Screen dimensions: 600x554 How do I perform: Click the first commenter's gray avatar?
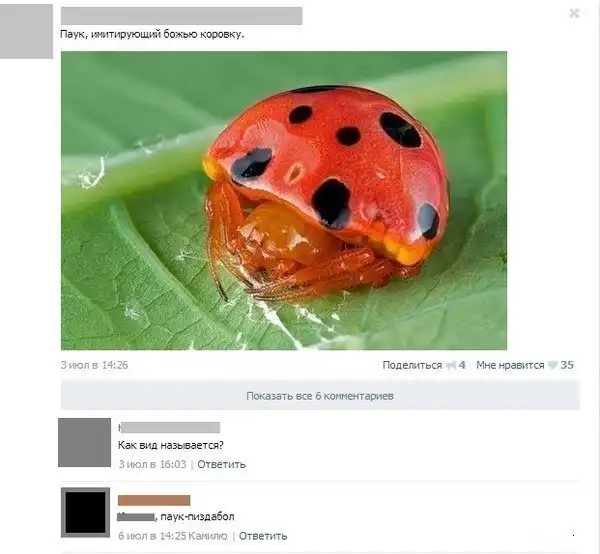point(85,442)
